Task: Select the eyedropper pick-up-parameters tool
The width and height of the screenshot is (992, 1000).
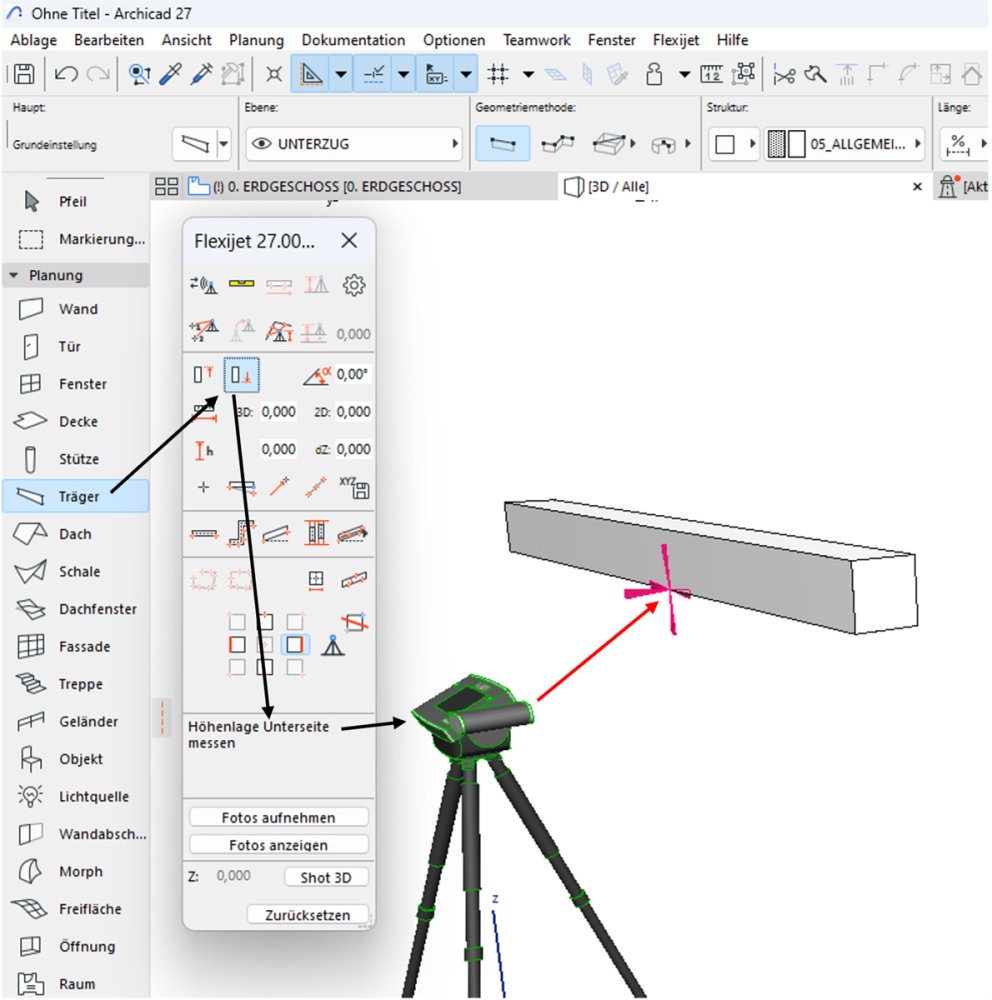Action: tap(170, 74)
